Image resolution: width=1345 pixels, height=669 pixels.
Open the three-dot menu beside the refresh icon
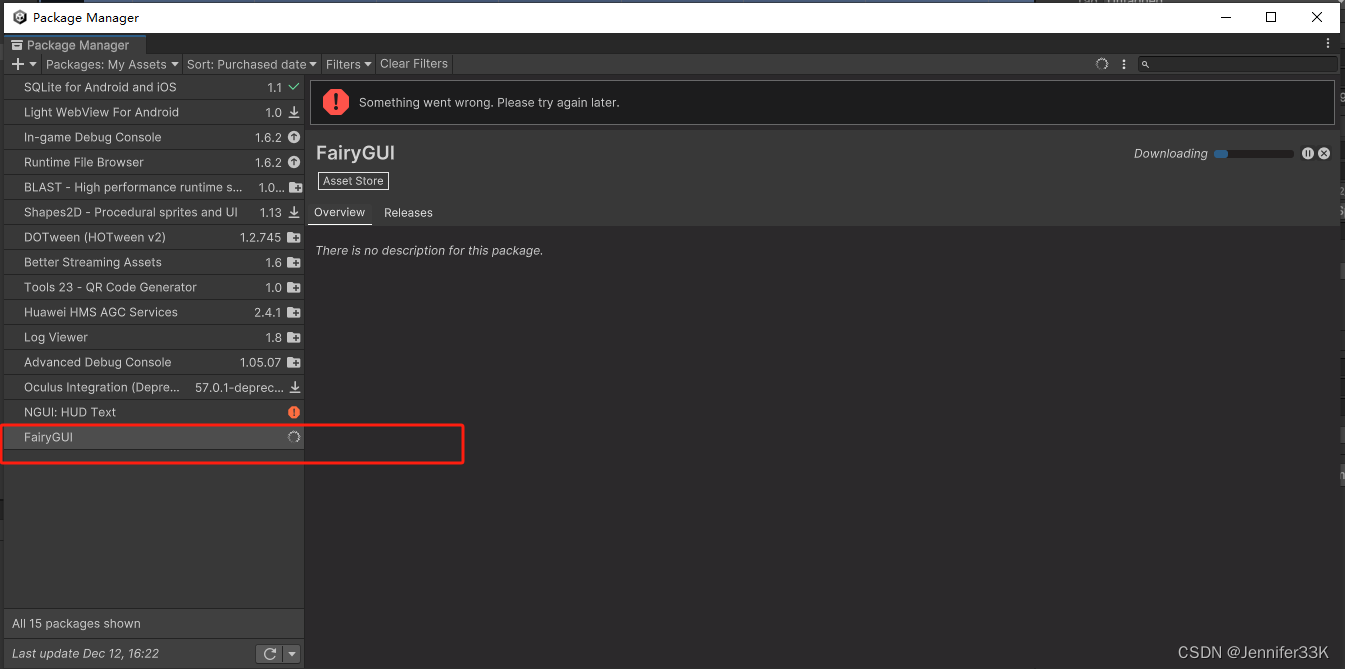pos(1123,63)
